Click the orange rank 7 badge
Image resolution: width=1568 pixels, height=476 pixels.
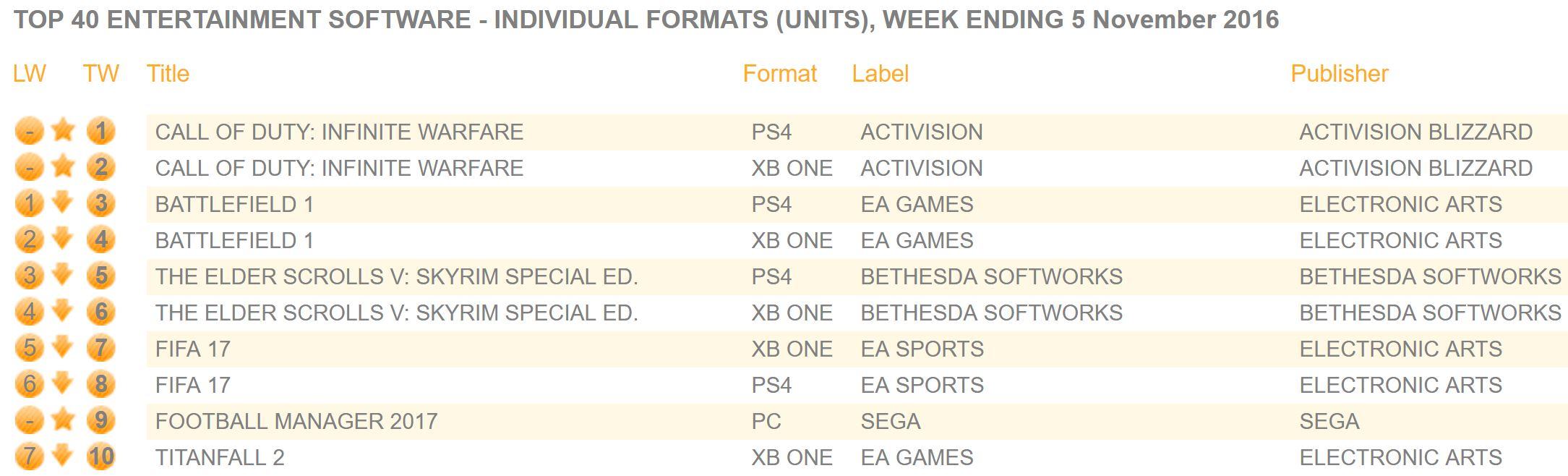tap(100, 349)
